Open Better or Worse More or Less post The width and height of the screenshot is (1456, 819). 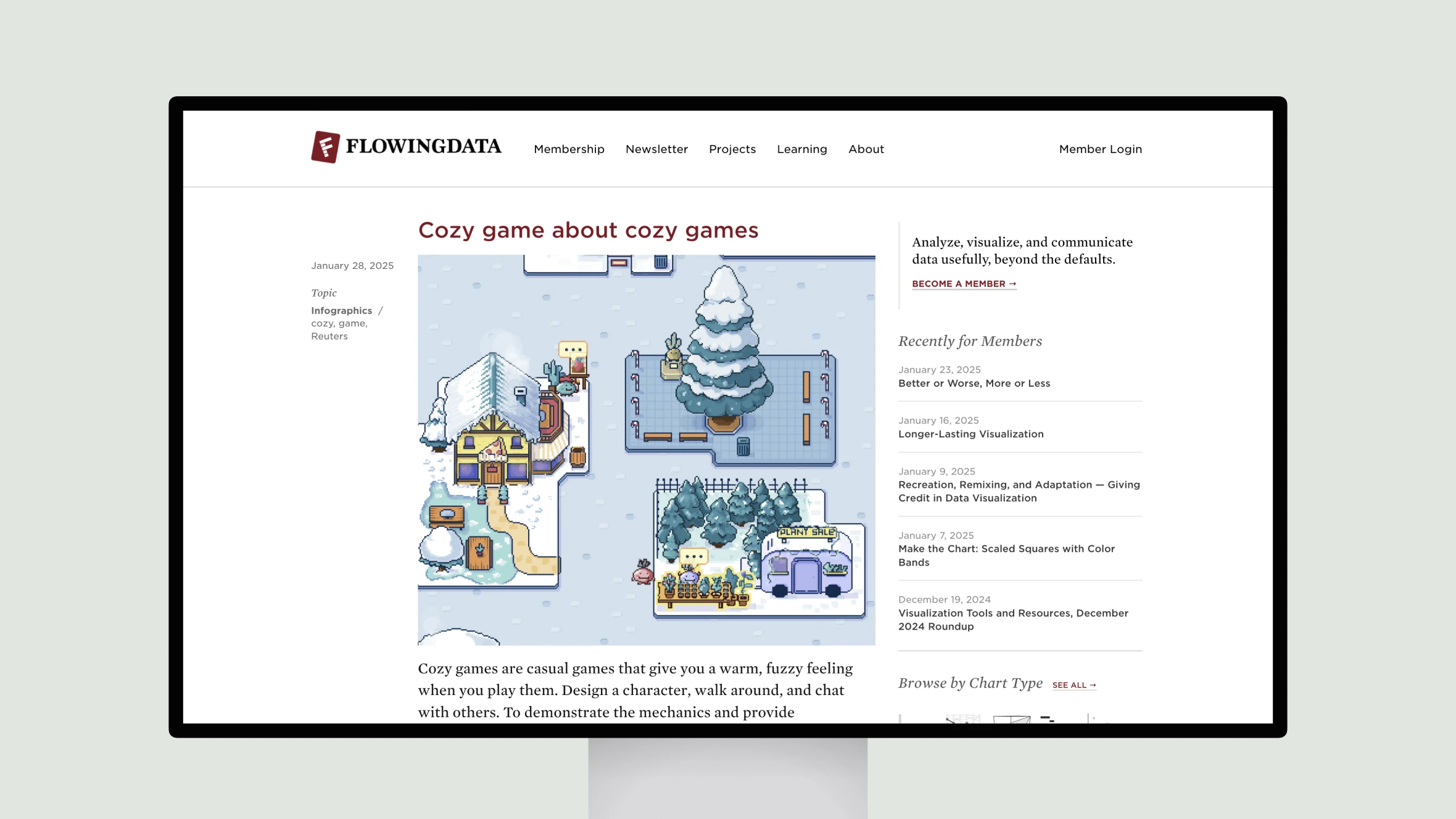point(974,383)
